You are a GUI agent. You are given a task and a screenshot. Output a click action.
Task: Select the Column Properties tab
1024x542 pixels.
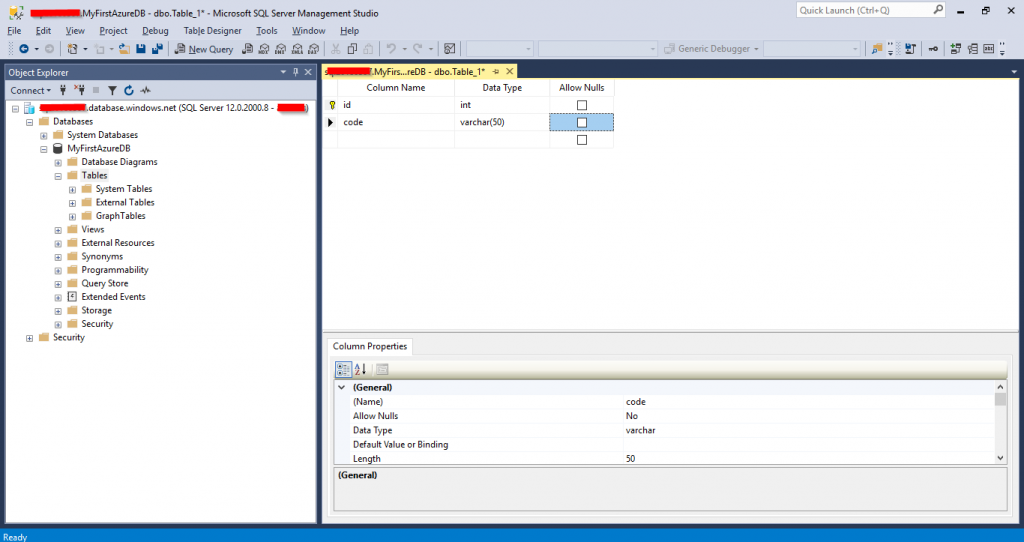370,346
